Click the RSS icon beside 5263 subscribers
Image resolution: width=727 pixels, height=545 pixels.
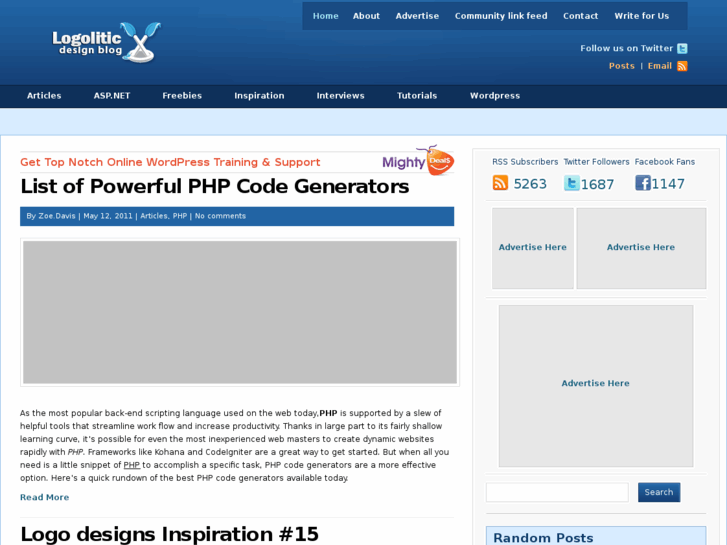pos(500,183)
